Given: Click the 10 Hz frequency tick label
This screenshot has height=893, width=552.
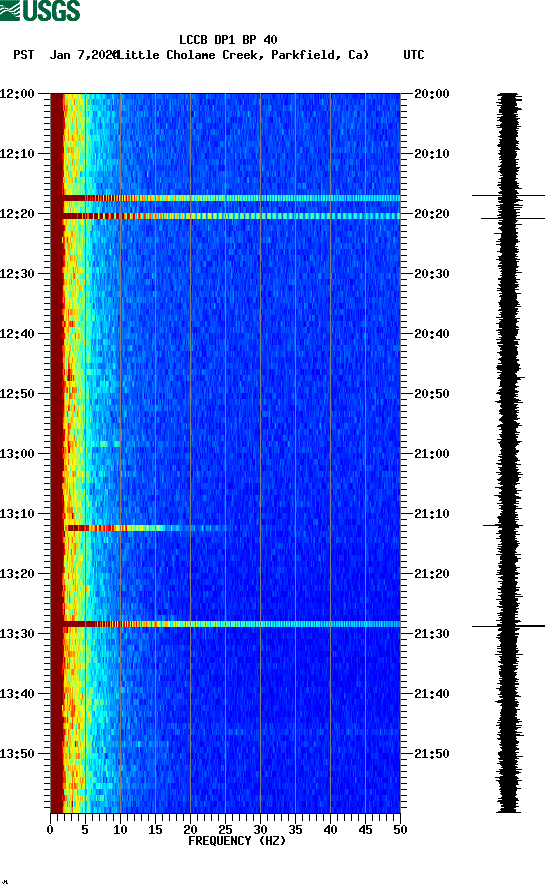Looking at the screenshot, I should 120,830.
